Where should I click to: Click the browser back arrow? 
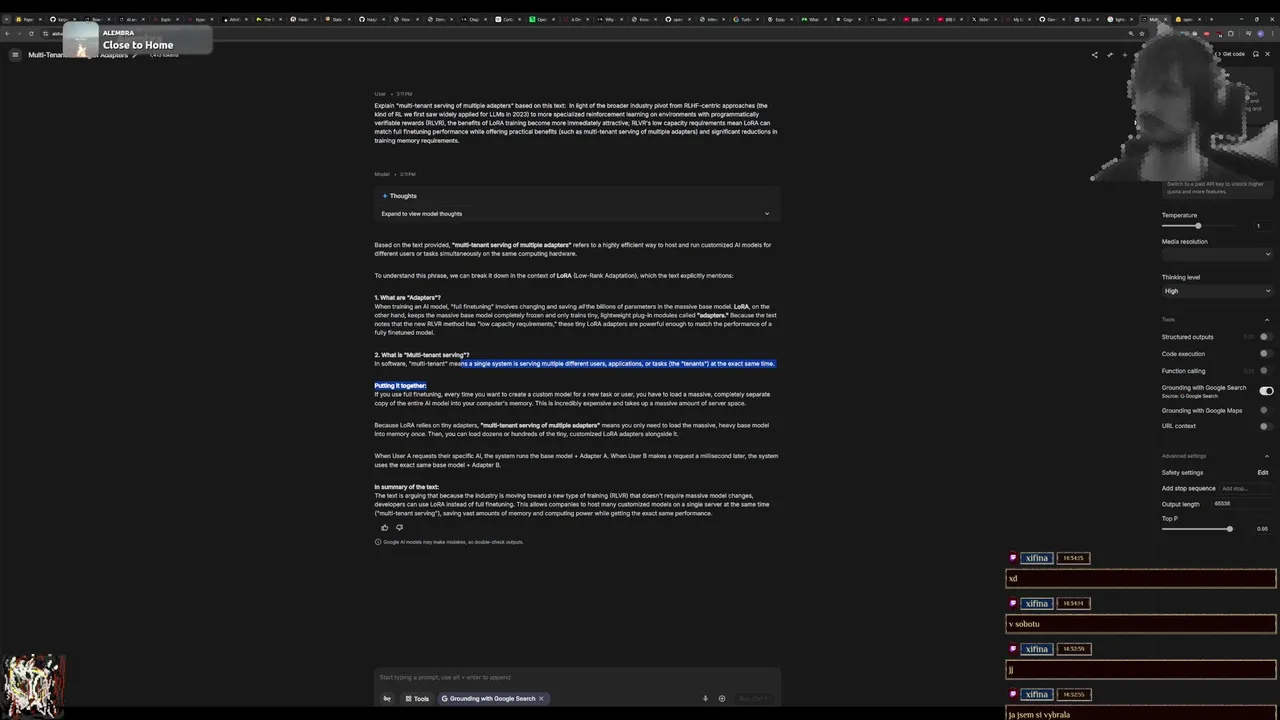[7, 33]
